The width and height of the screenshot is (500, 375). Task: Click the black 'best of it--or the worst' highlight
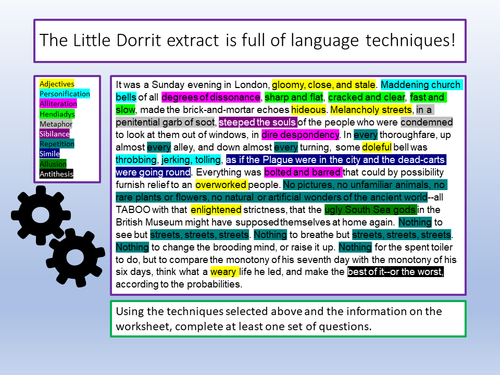tap(395, 272)
